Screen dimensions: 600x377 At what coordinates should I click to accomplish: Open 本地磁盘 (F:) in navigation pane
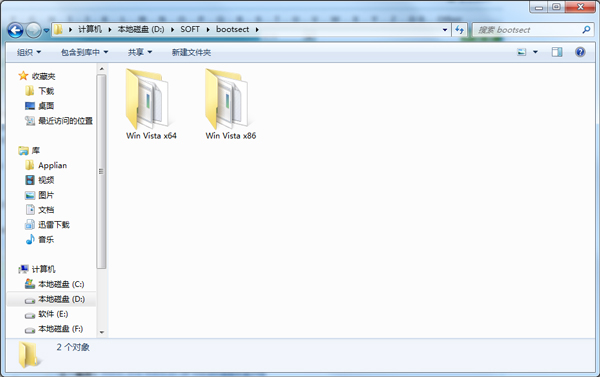(61, 329)
